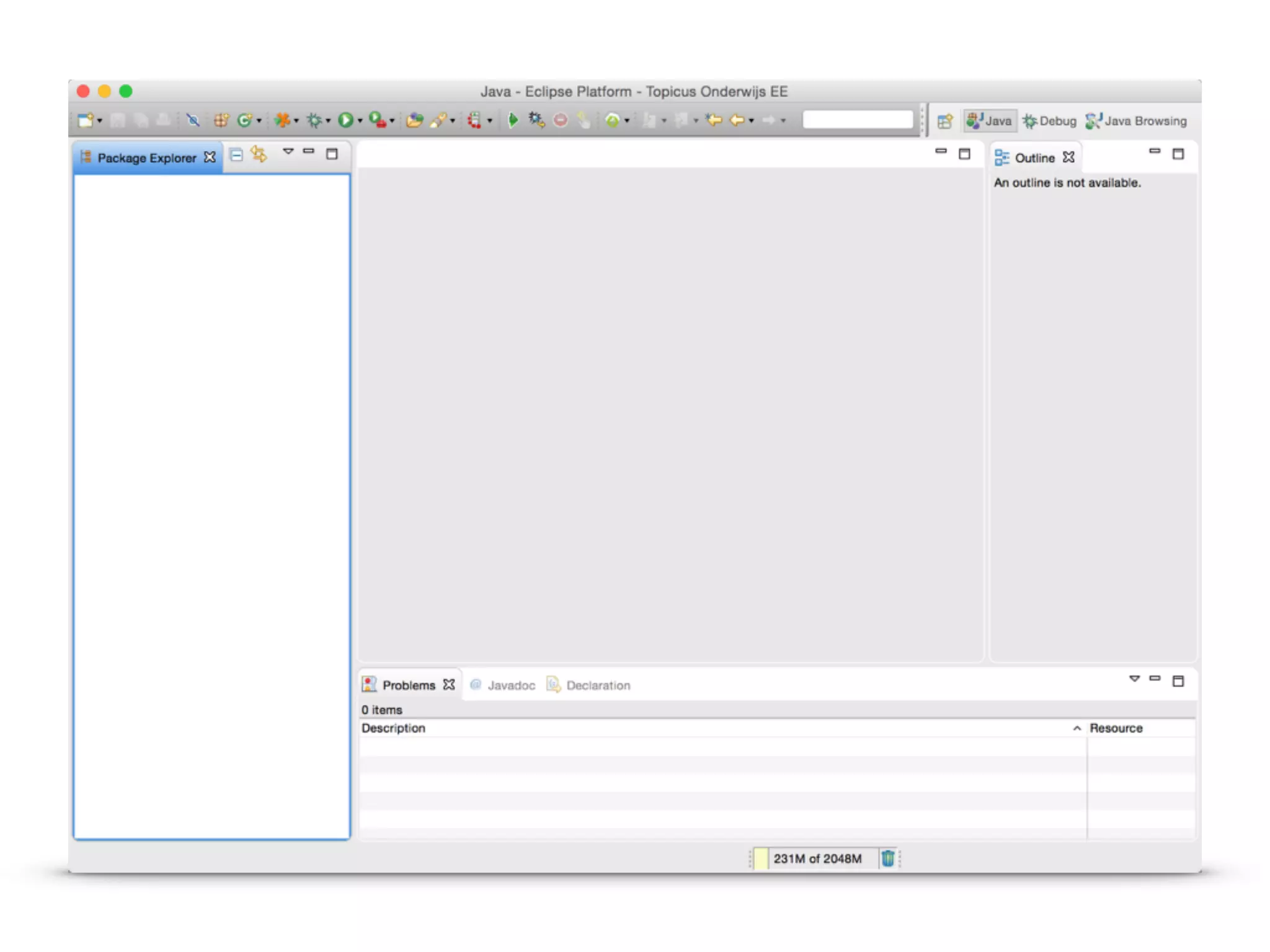
Task: Switch to the Debug perspective
Action: tap(1049, 121)
